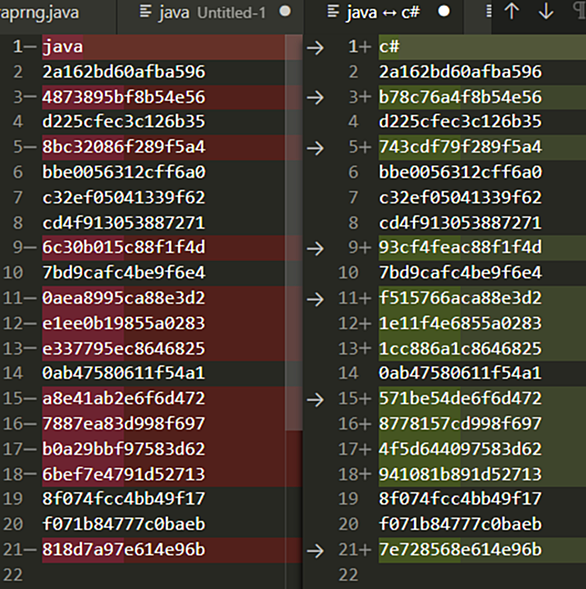Screen dimensions: 586x589
Task: Revert the java to c# change arrow
Action: coord(315,48)
